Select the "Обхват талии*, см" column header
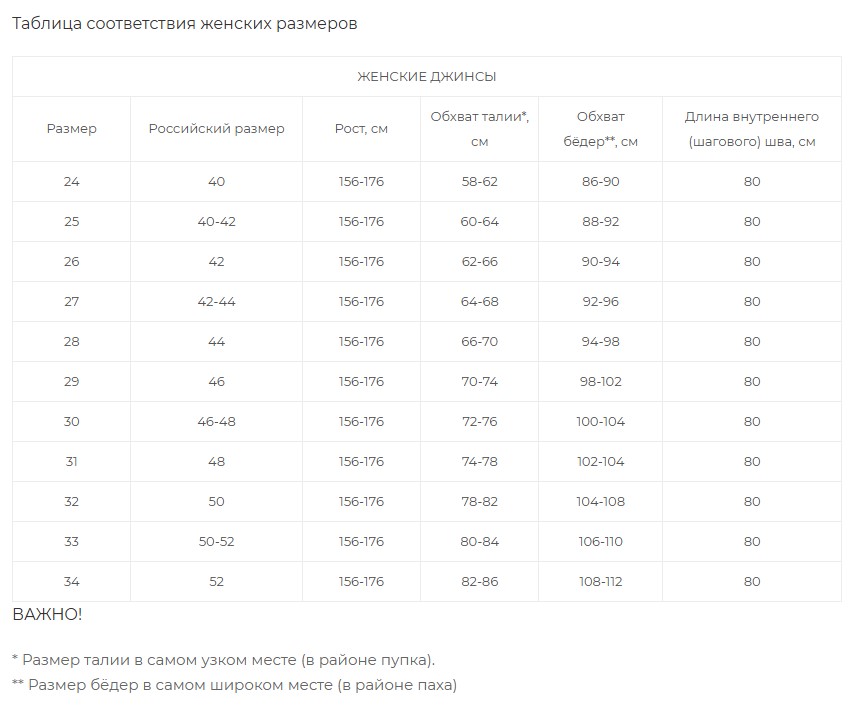 479,129
